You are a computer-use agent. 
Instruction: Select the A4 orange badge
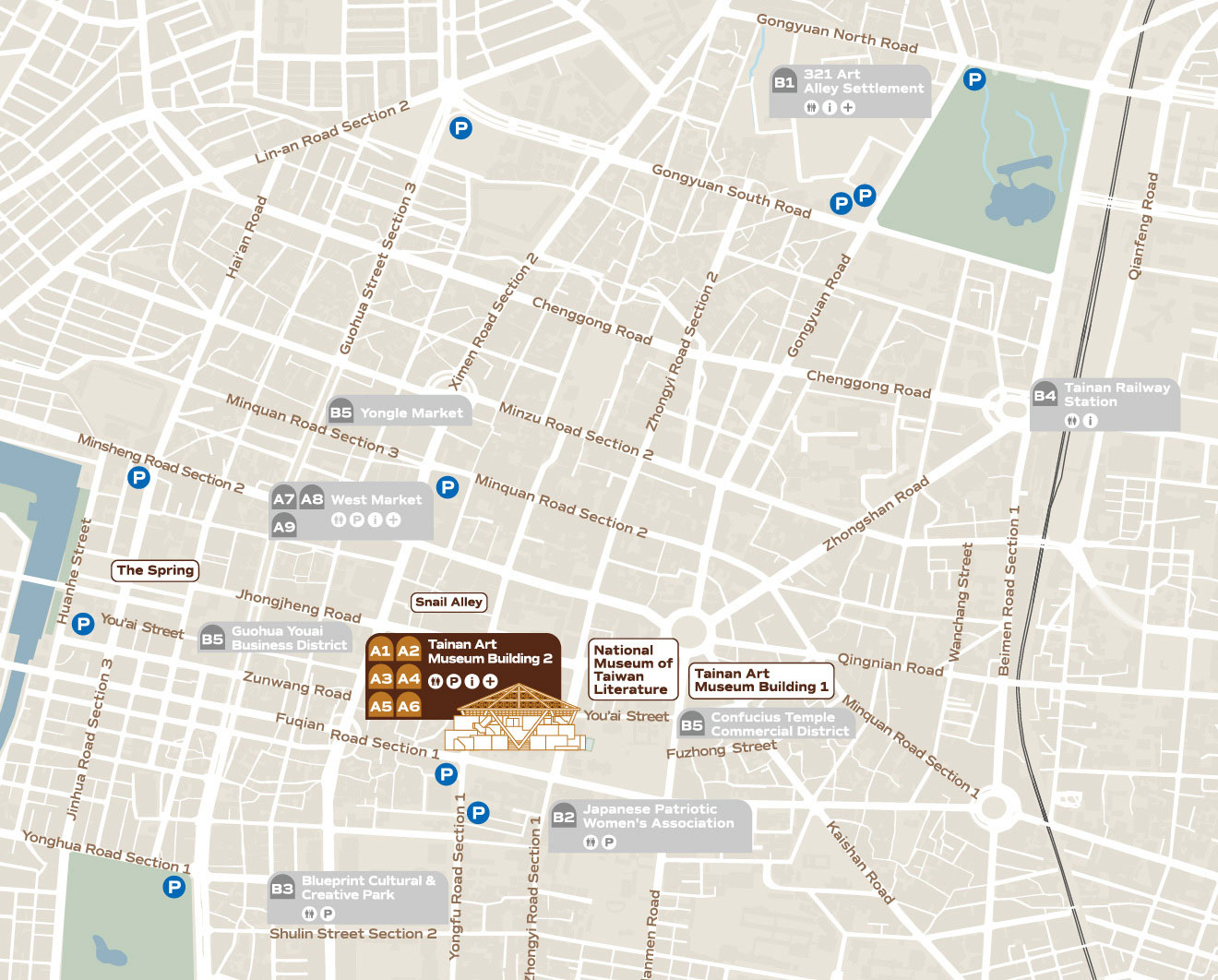[409, 678]
